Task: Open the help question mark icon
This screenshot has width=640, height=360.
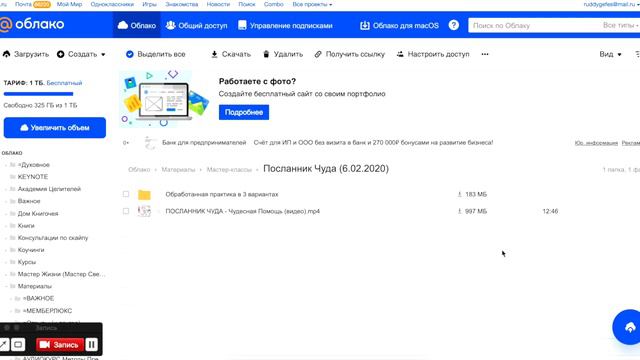Action: (x=453, y=25)
